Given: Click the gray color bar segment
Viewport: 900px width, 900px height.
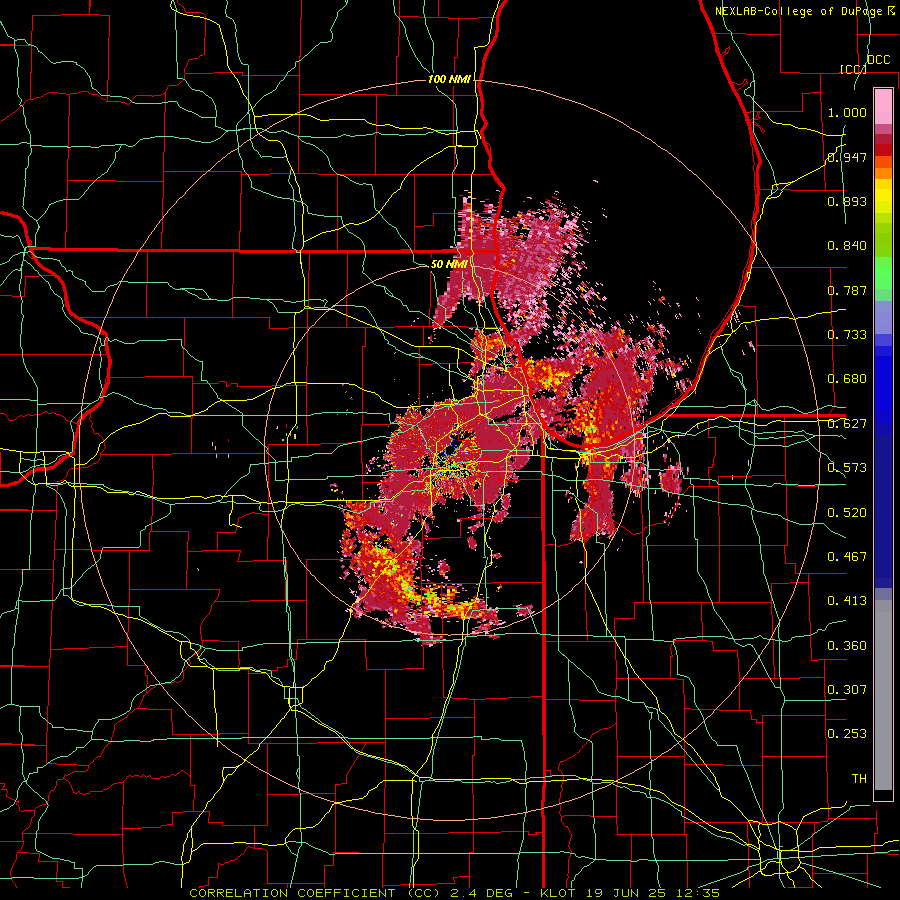Looking at the screenshot, I should (x=883, y=695).
